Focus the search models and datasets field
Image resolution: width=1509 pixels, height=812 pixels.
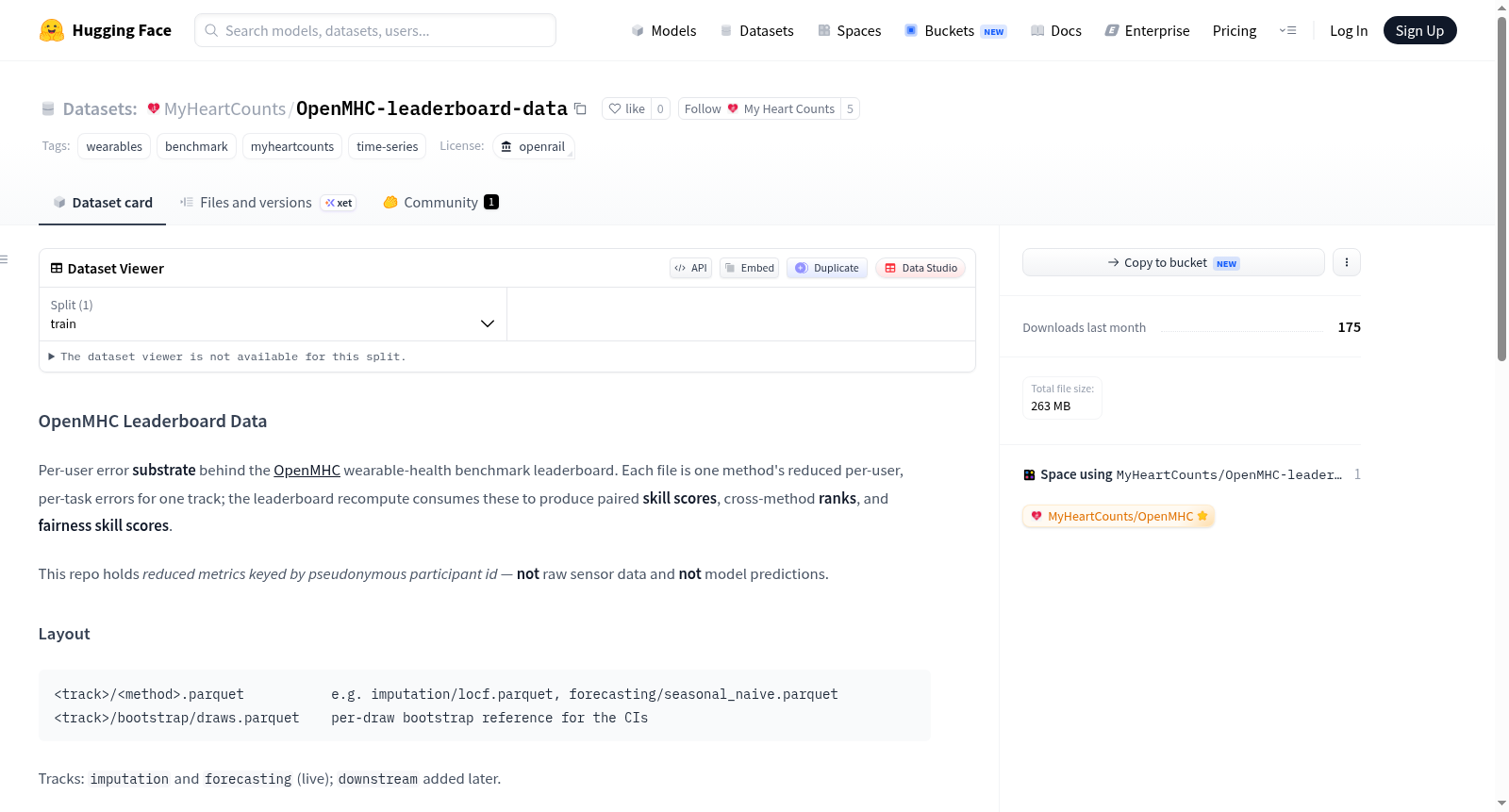click(x=375, y=30)
